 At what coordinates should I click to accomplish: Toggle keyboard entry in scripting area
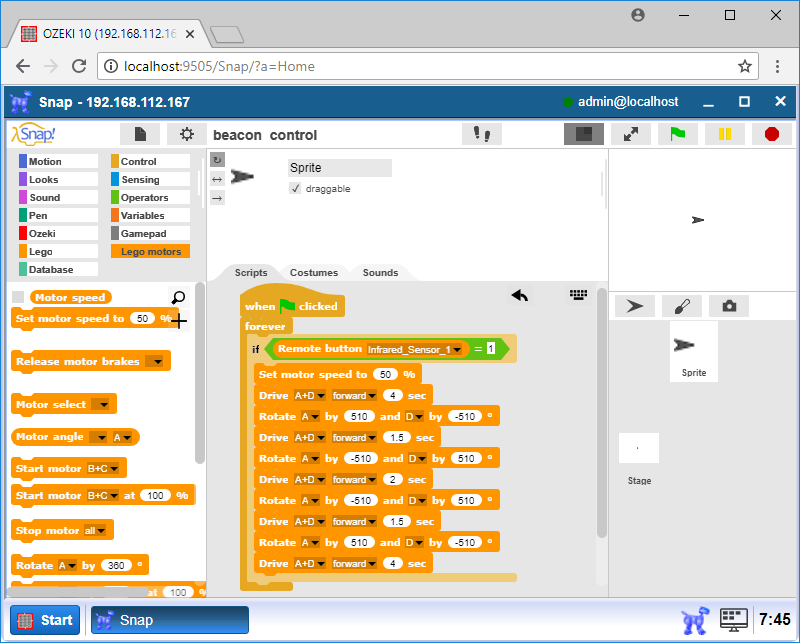[578, 294]
